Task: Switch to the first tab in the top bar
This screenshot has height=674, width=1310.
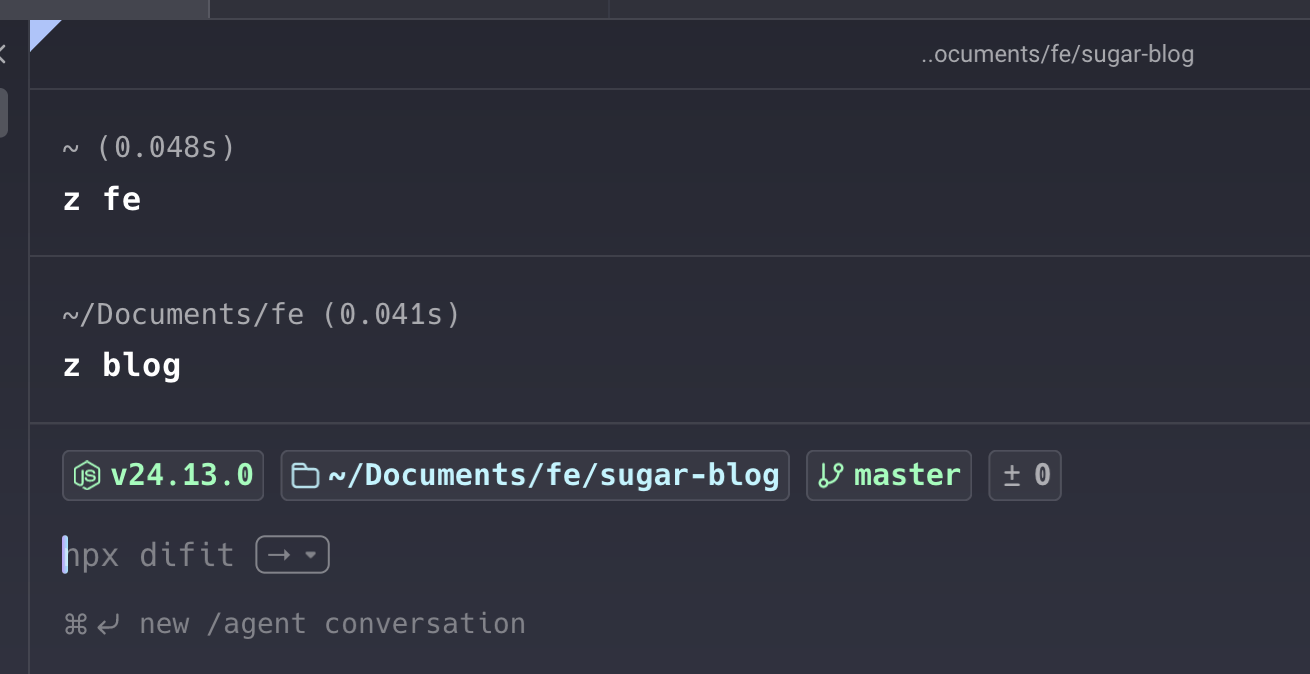Action: (x=104, y=8)
